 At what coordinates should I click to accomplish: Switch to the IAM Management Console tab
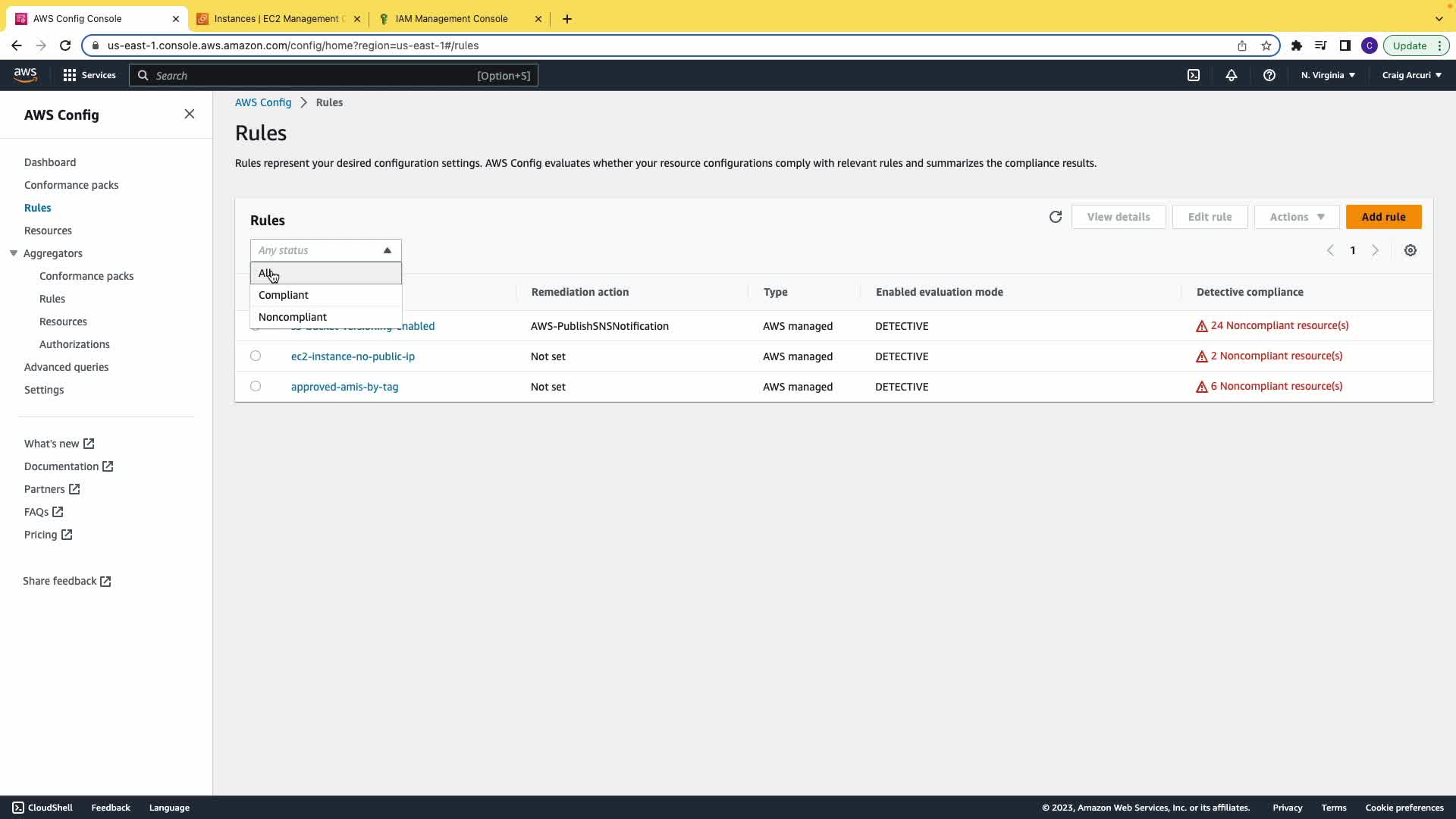tap(452, 19)
